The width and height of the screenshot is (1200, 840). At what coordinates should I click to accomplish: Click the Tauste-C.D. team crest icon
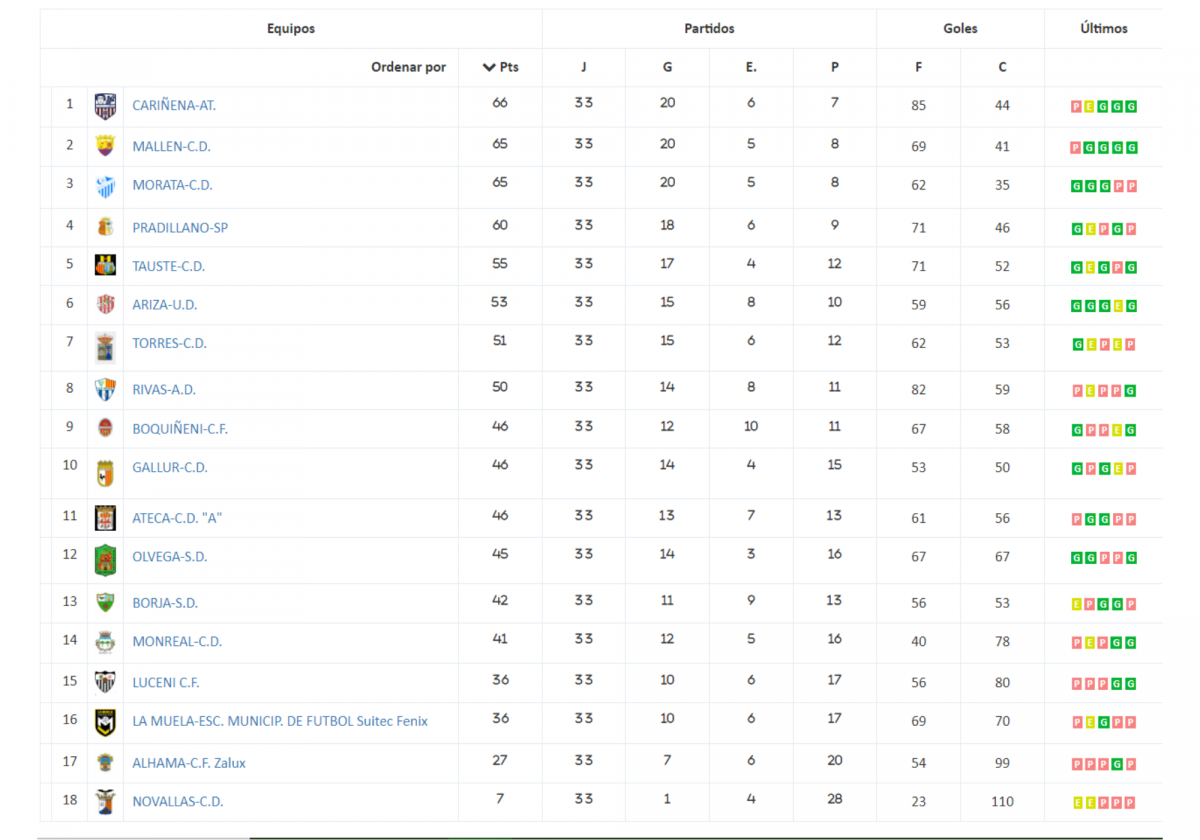[x=105, y=266]
